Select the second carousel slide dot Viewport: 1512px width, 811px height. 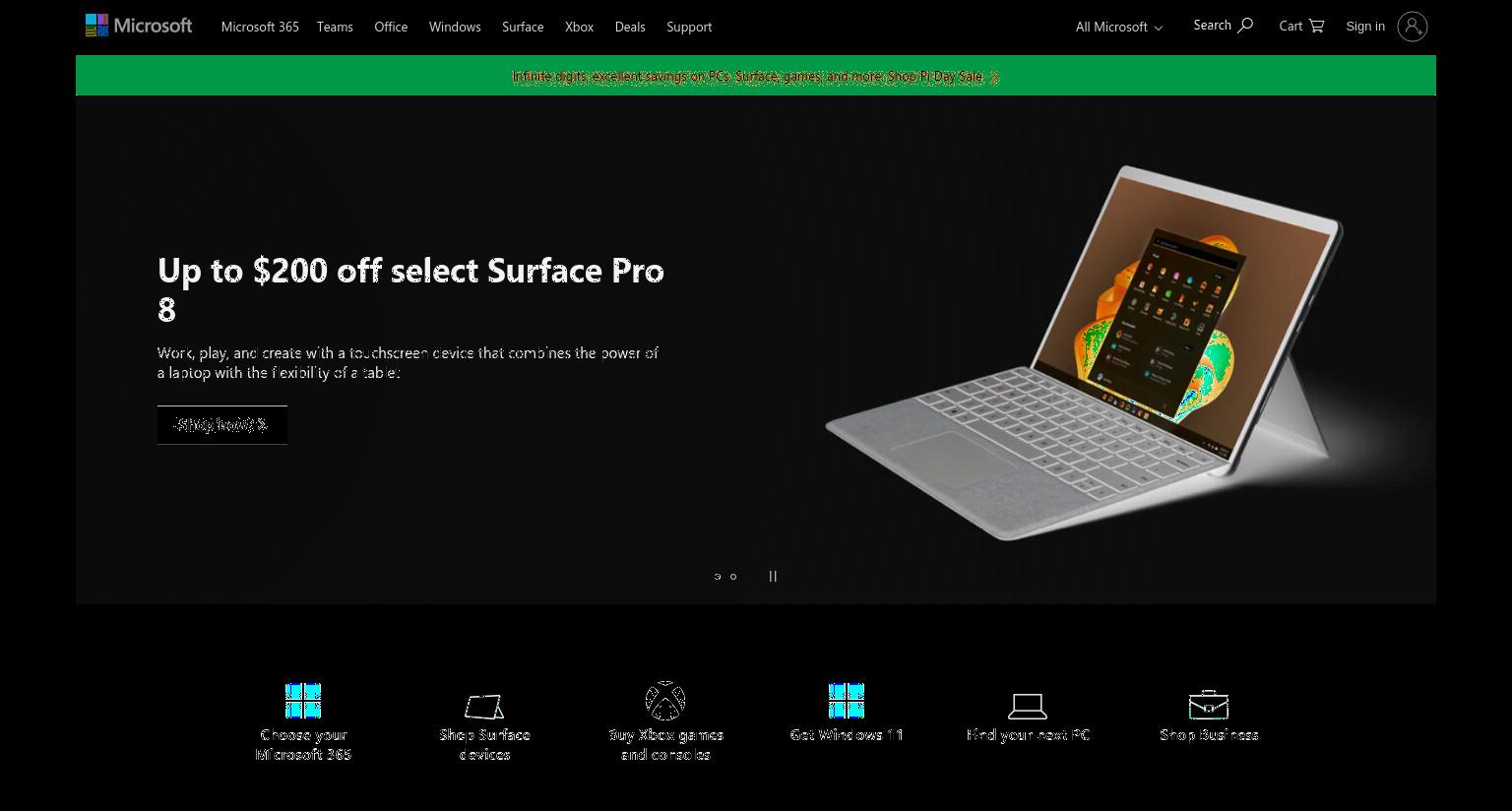coord(733,577)
